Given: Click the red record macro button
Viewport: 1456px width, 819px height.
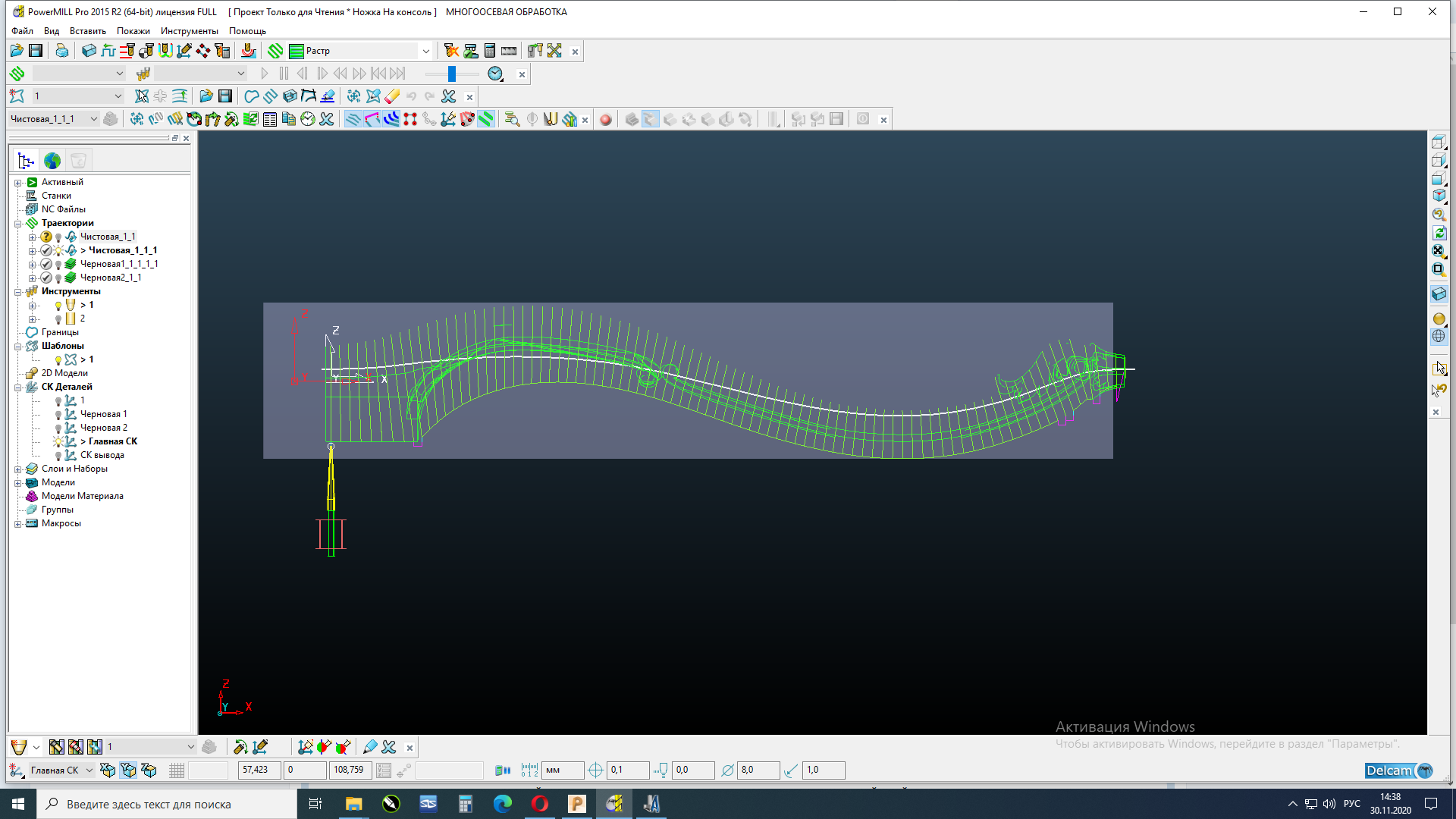Looking at the screenshot, I should coord(605,119).
